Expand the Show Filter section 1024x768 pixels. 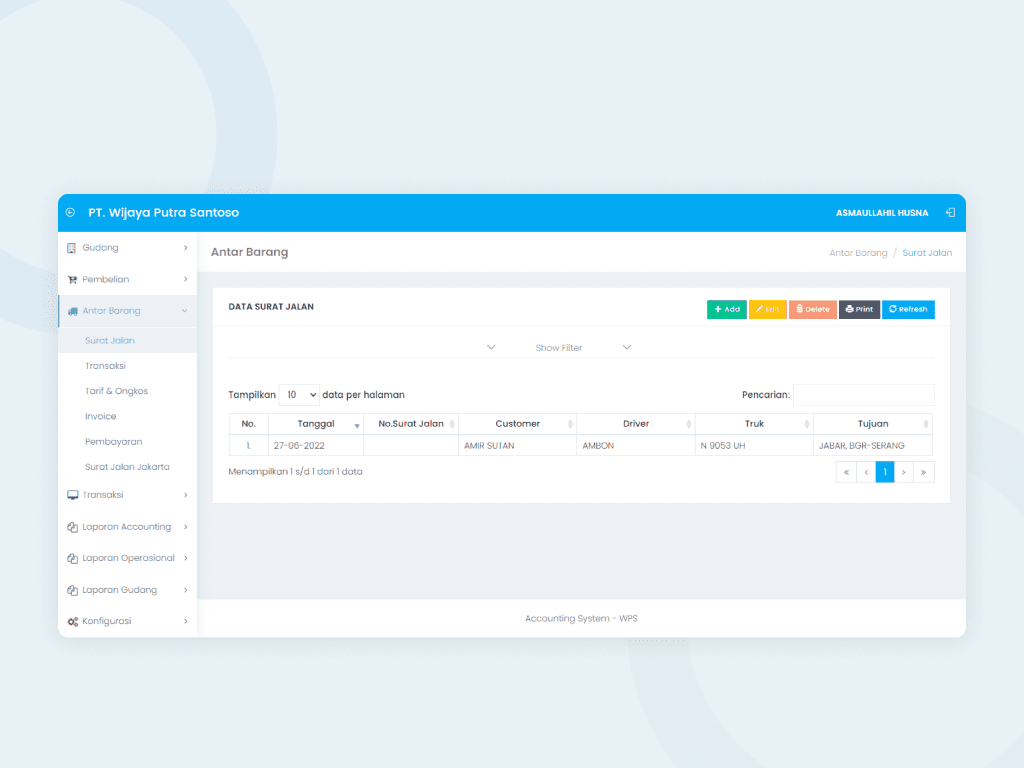[x=558, y=347]
